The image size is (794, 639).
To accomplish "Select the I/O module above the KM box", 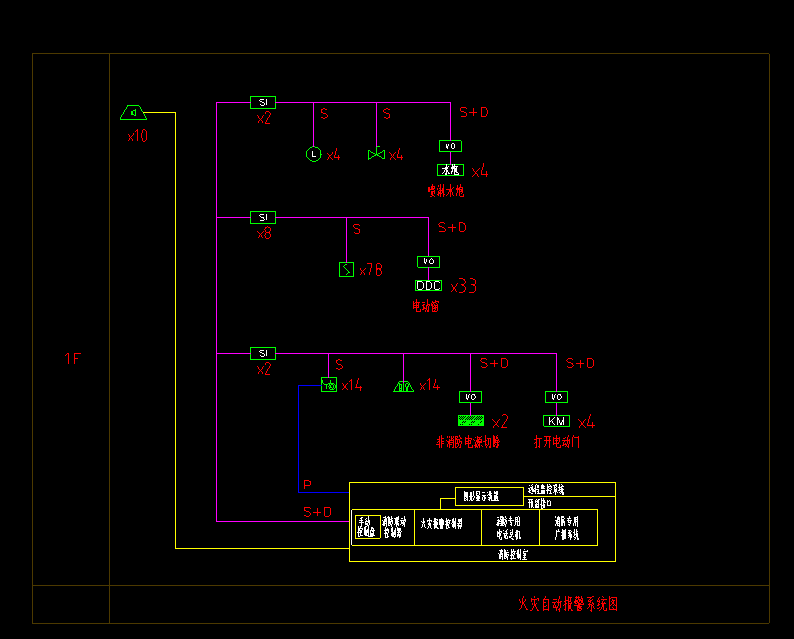I will pos(557,396).
